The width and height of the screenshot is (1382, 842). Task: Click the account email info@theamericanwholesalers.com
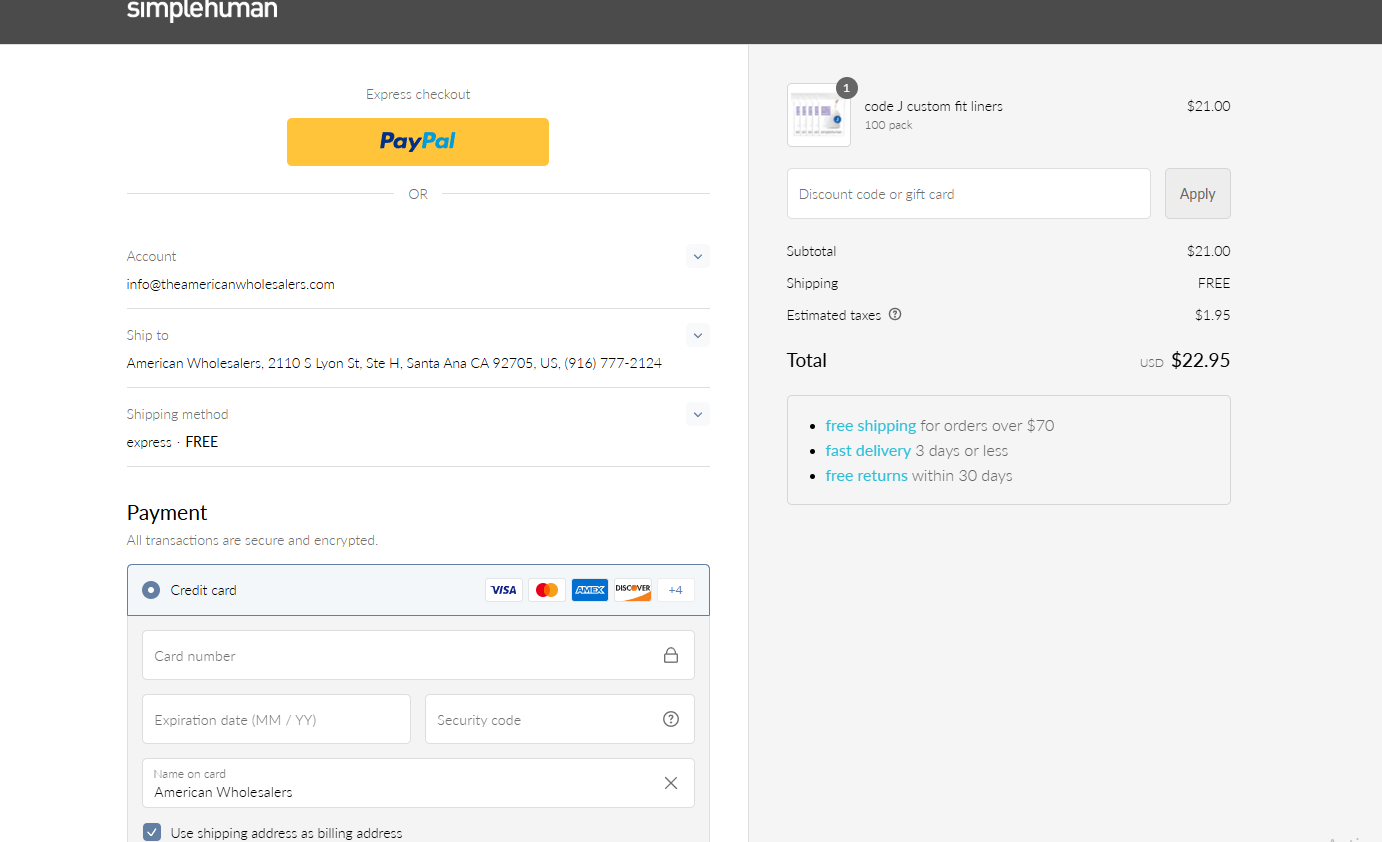click(x=231, y=284)
